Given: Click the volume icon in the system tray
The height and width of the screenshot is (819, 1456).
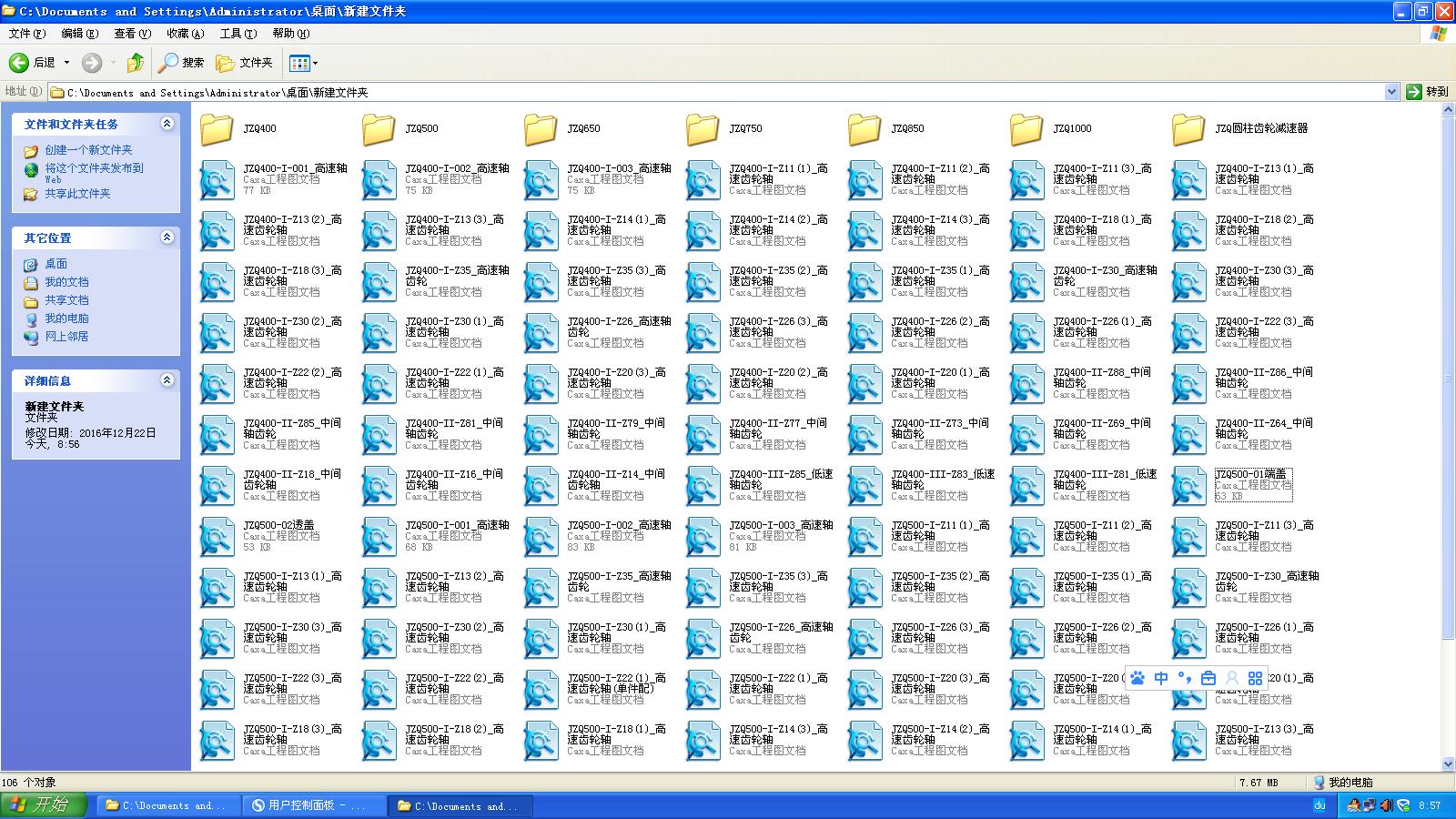Looking at the screenshot, I should 1387,805.
